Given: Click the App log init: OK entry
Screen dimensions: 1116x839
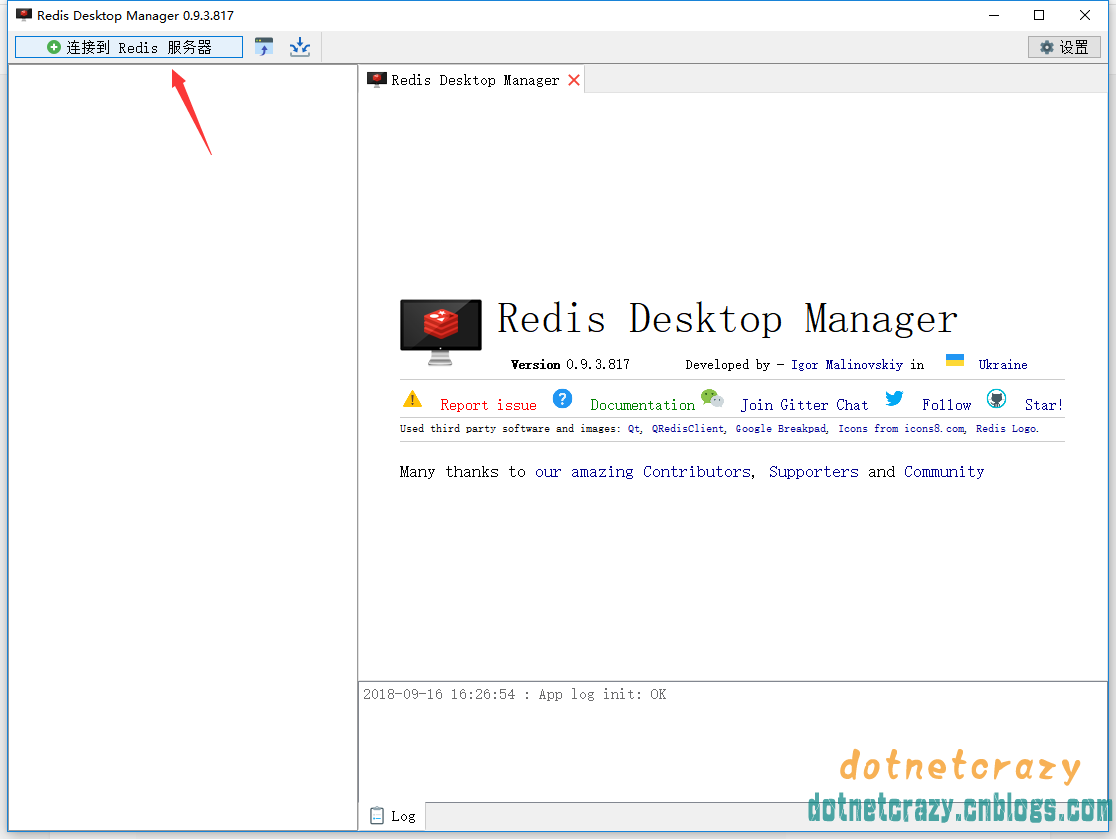Looking at the screenshot, I should [x=515, y=695].
